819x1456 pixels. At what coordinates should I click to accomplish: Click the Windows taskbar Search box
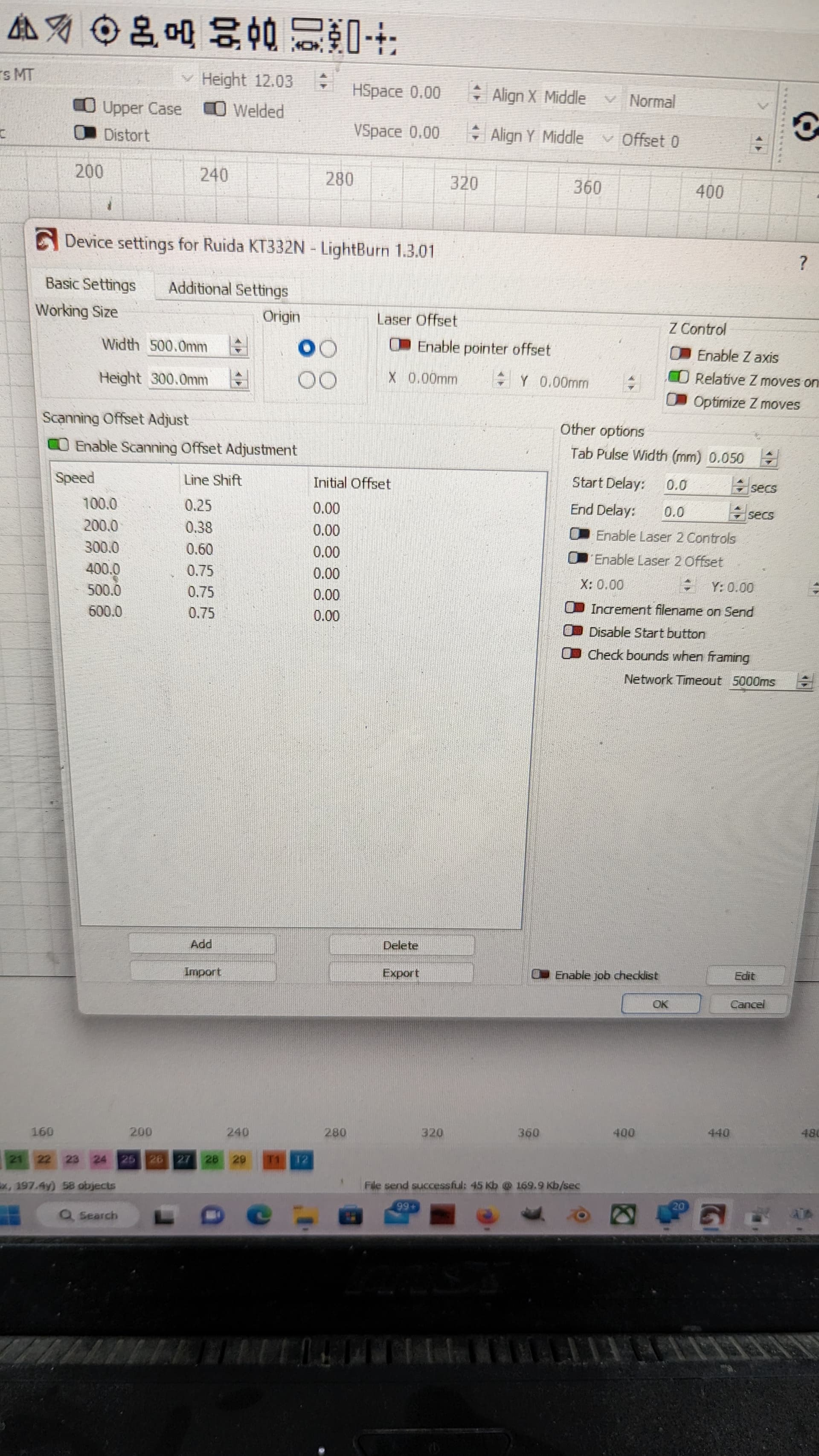coord(88,1215)
